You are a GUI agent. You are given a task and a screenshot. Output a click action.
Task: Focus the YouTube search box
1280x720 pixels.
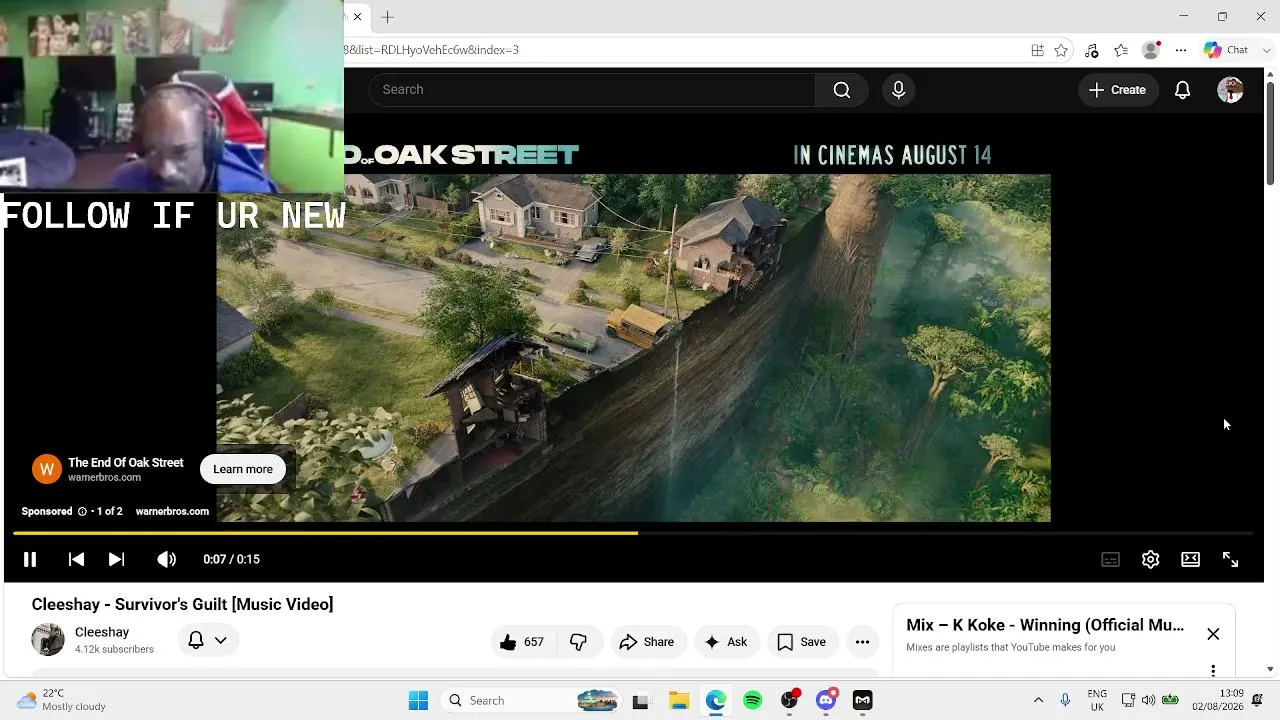point(593,90)
